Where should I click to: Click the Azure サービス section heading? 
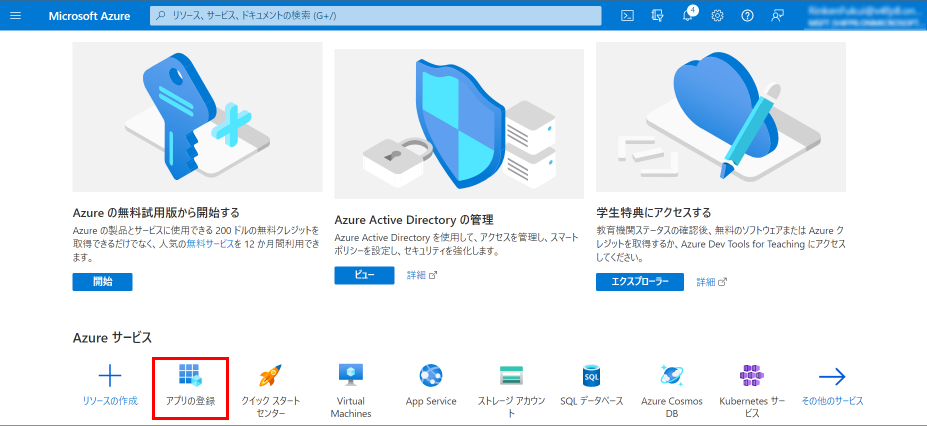(x=112, y=338)
